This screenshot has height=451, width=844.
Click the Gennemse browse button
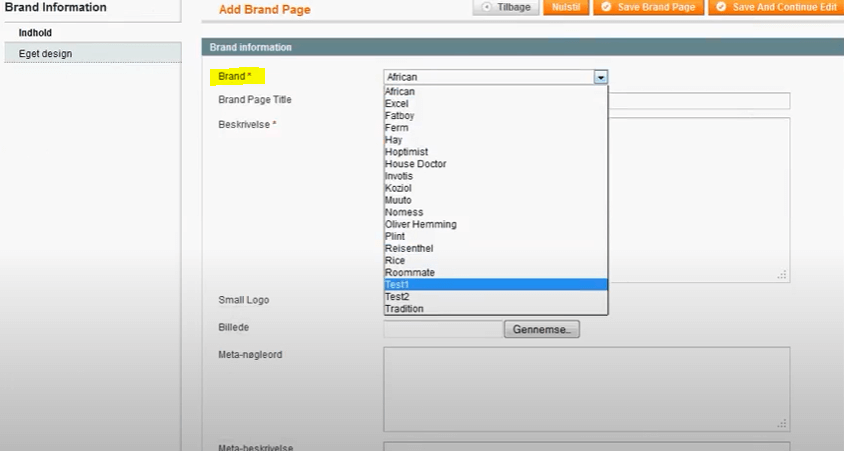tap(541, 329)
